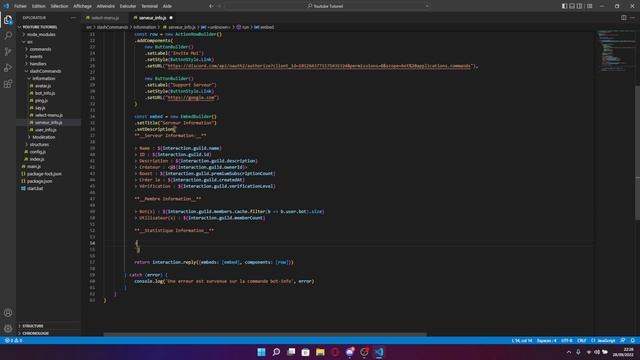Show hidden system tray icons

(569, 352)
